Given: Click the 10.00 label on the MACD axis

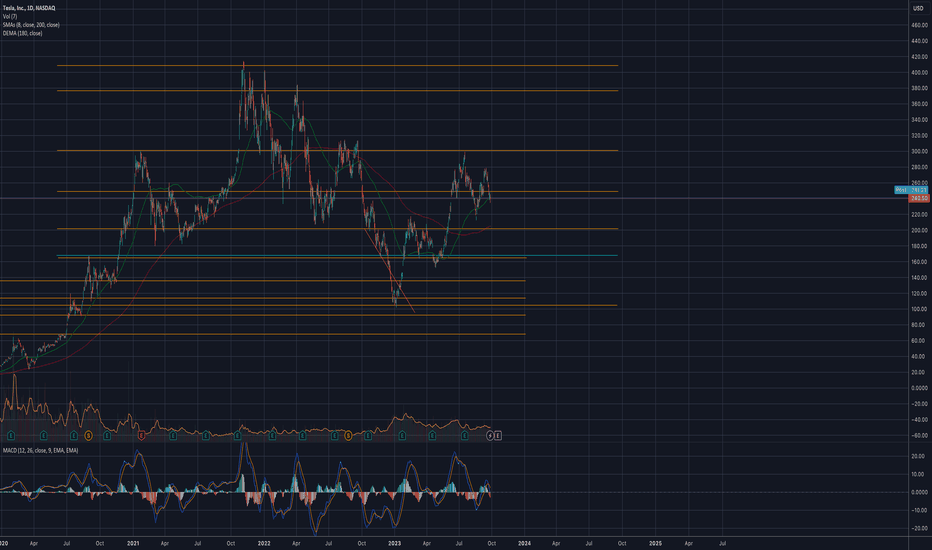Looking at the screenshot, I should pos(920,474).
